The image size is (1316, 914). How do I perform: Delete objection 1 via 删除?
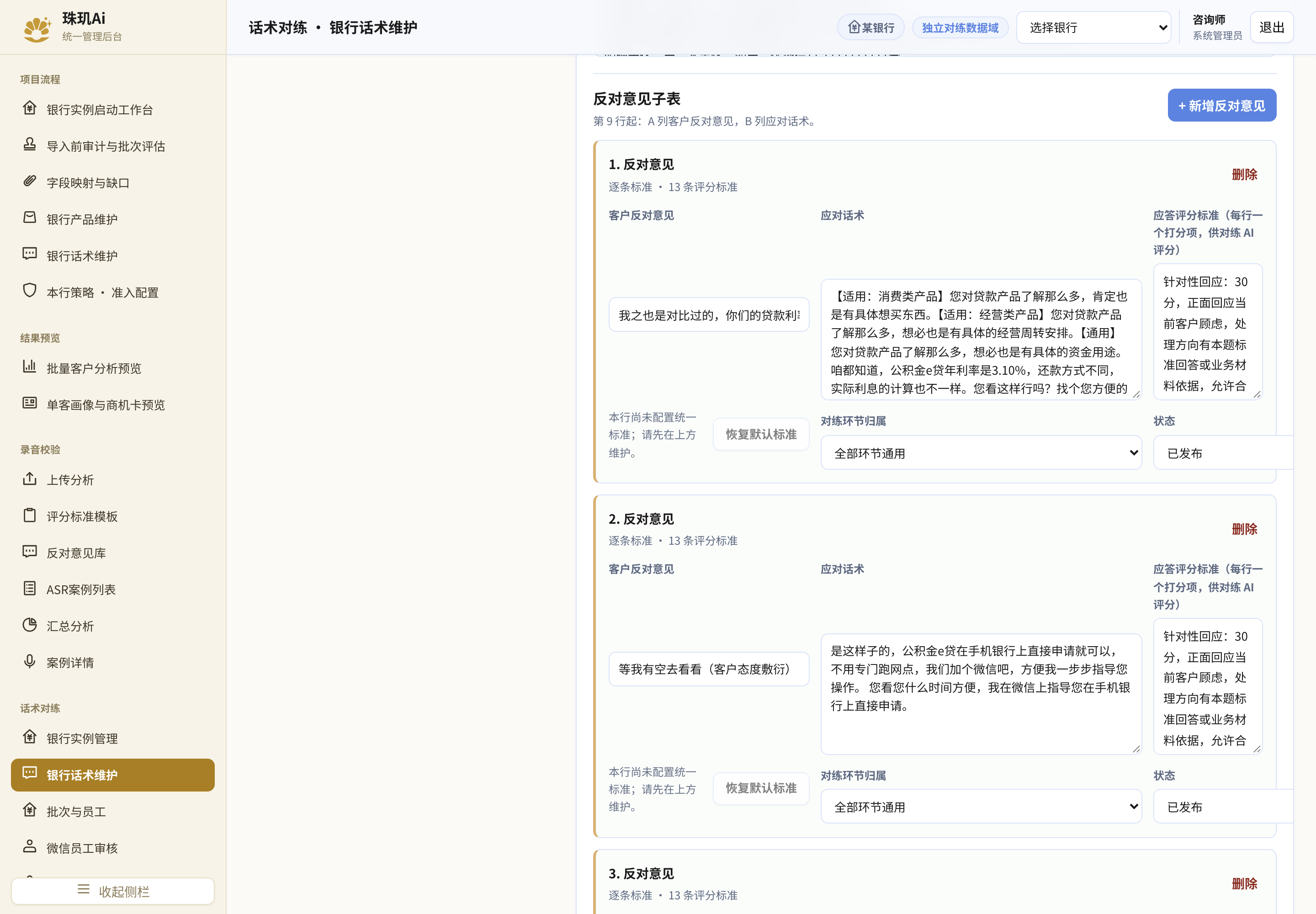[x=1244, y=174]
